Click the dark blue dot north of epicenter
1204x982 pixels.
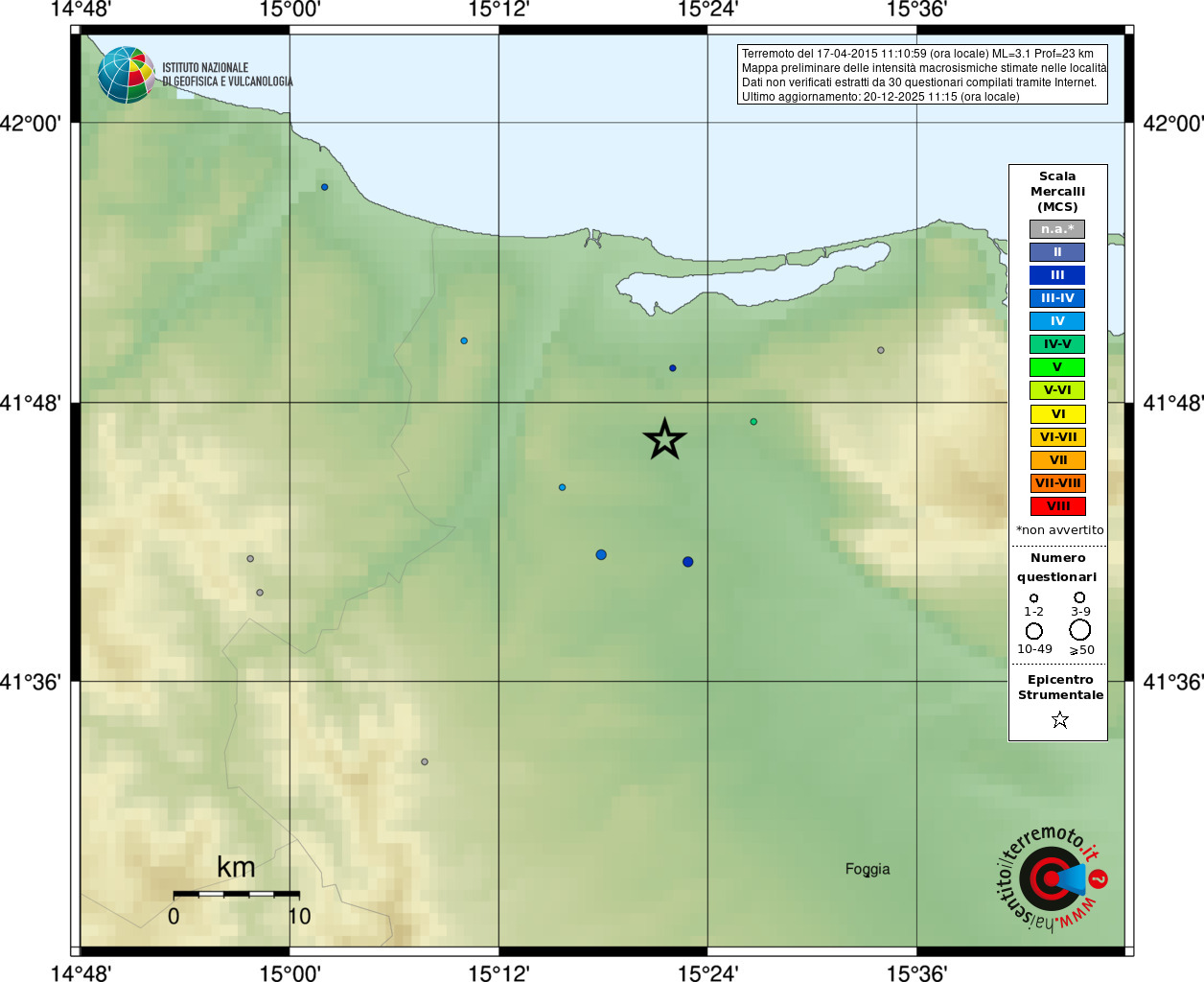[673, 368]
